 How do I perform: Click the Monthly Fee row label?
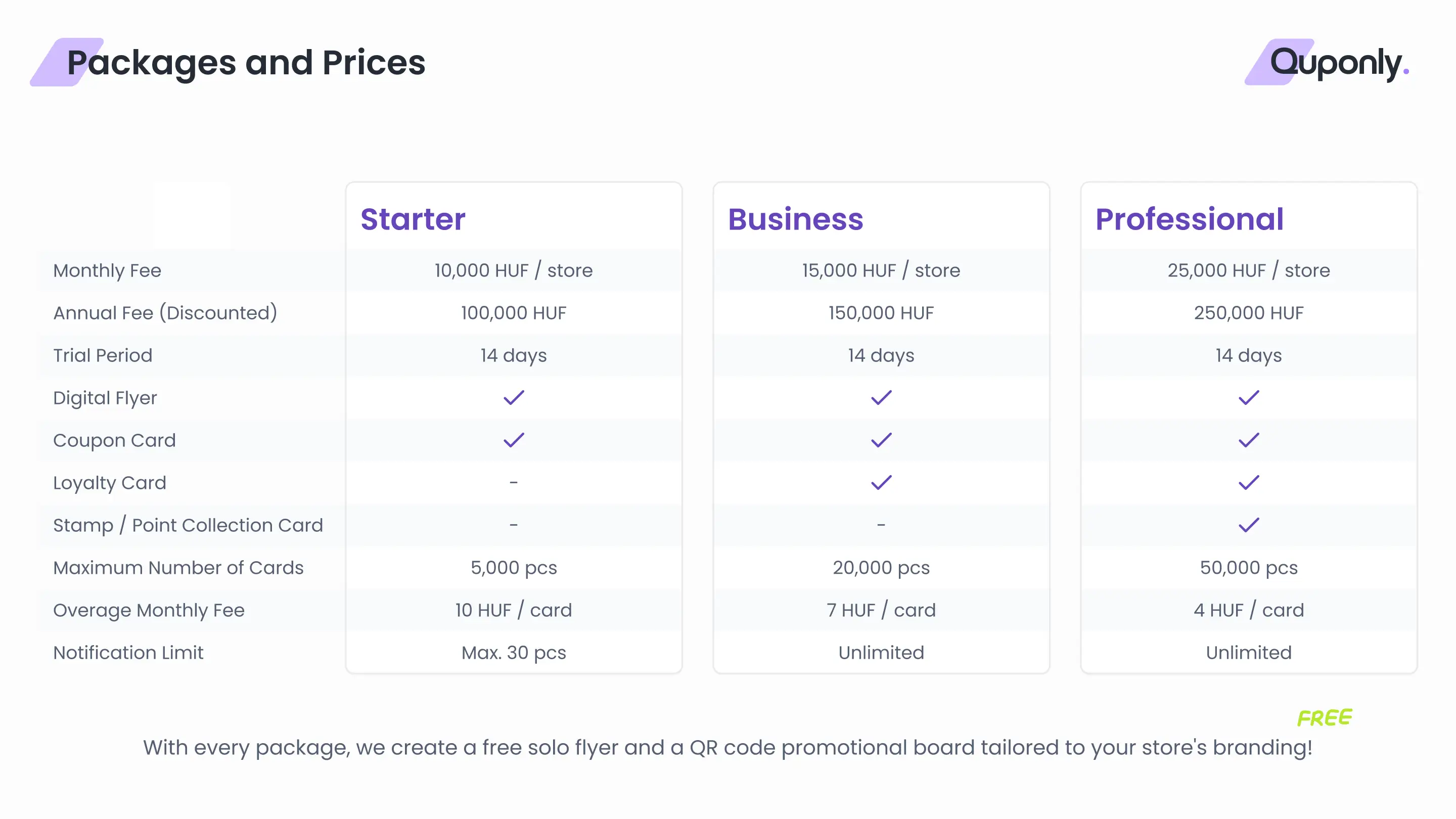(107, 270)
